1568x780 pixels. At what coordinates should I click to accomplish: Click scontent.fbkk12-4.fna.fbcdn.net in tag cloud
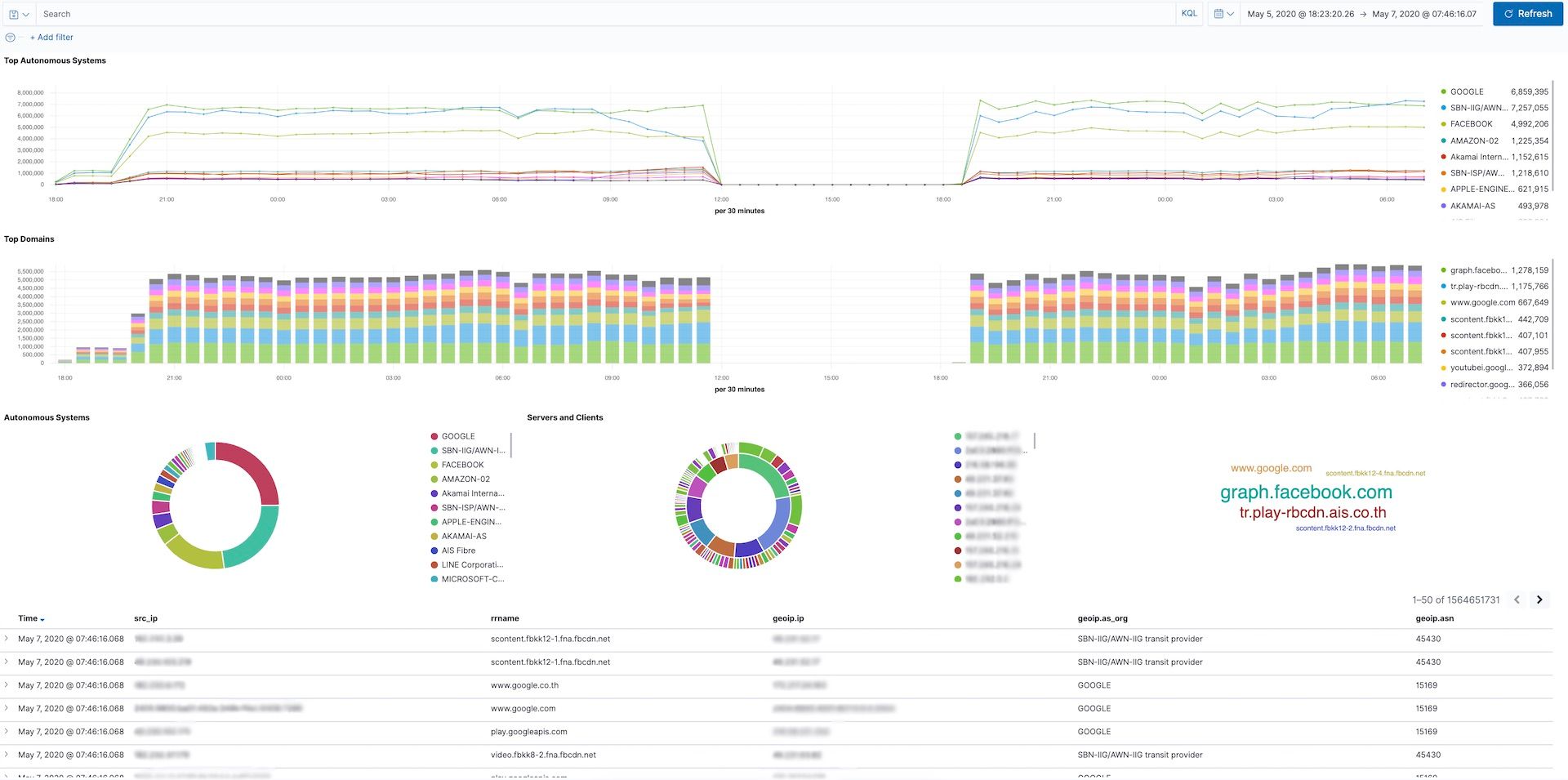pos(1375,474)
